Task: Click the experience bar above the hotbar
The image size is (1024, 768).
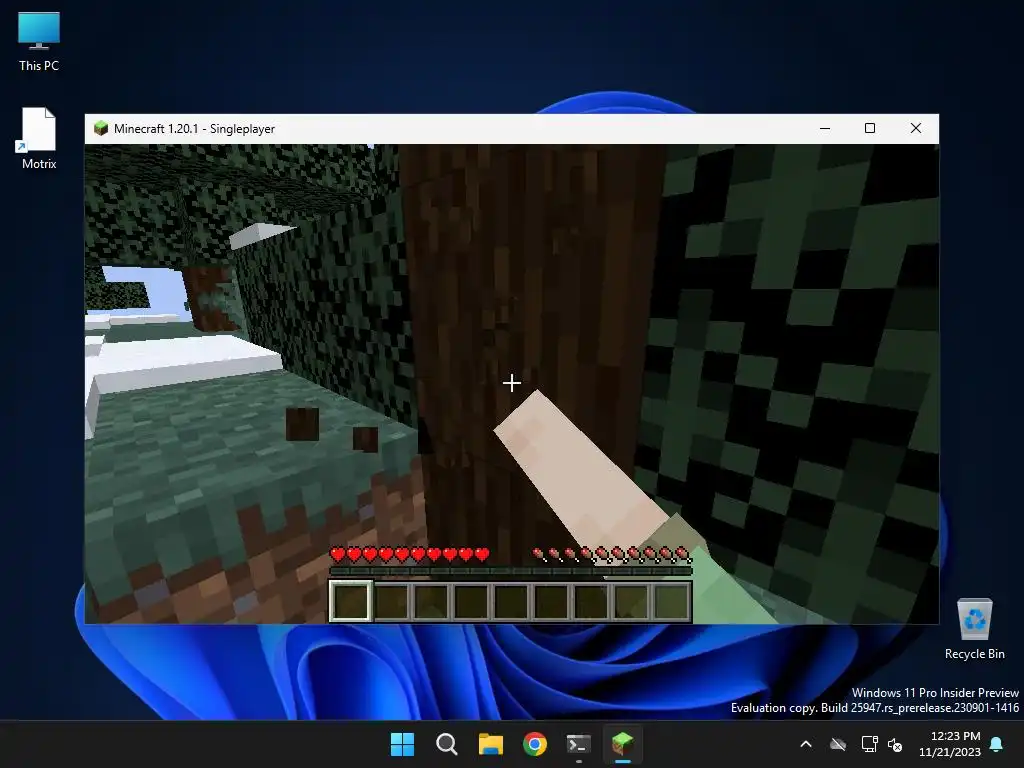Action: [511, 571]
